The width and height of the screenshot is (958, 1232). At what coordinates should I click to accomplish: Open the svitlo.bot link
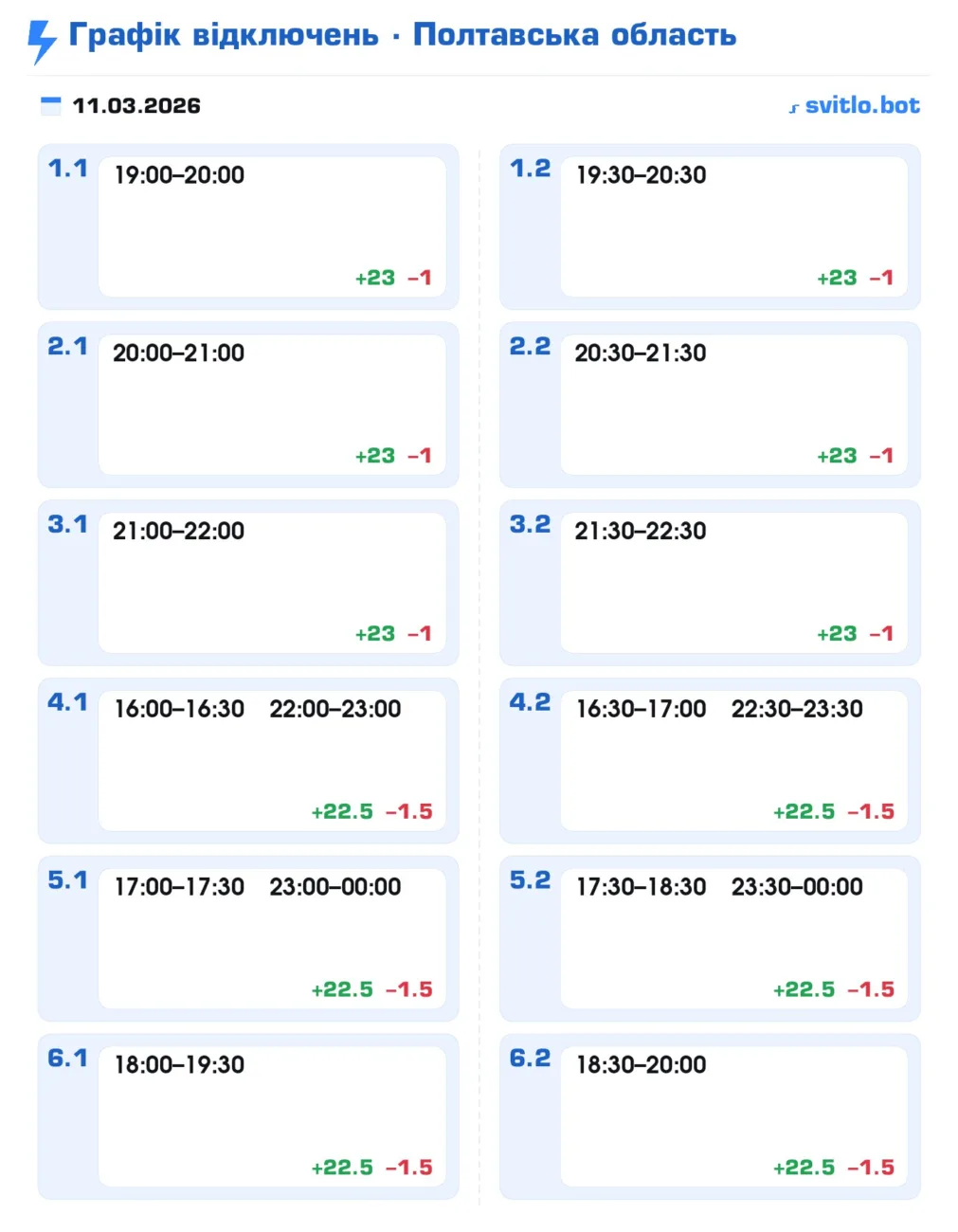[x=861, y=105]
